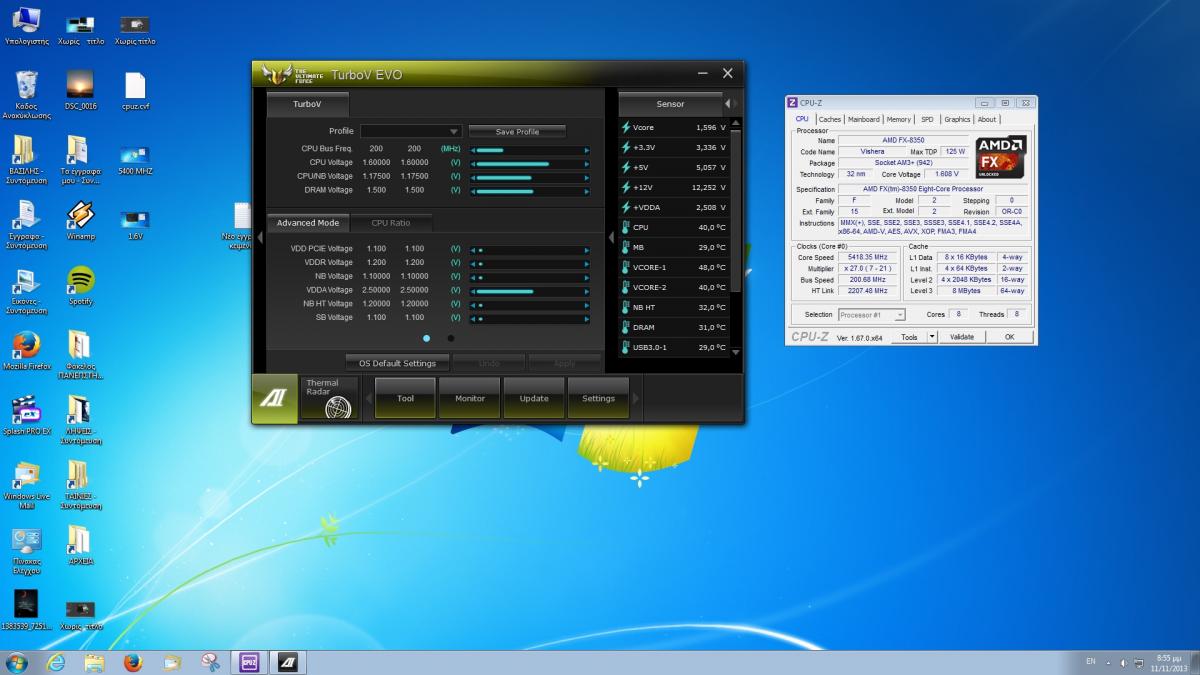Click the AMD FX logo in CPU-Z
This screenshot has height=675, width=1200.
[1001, 156]
